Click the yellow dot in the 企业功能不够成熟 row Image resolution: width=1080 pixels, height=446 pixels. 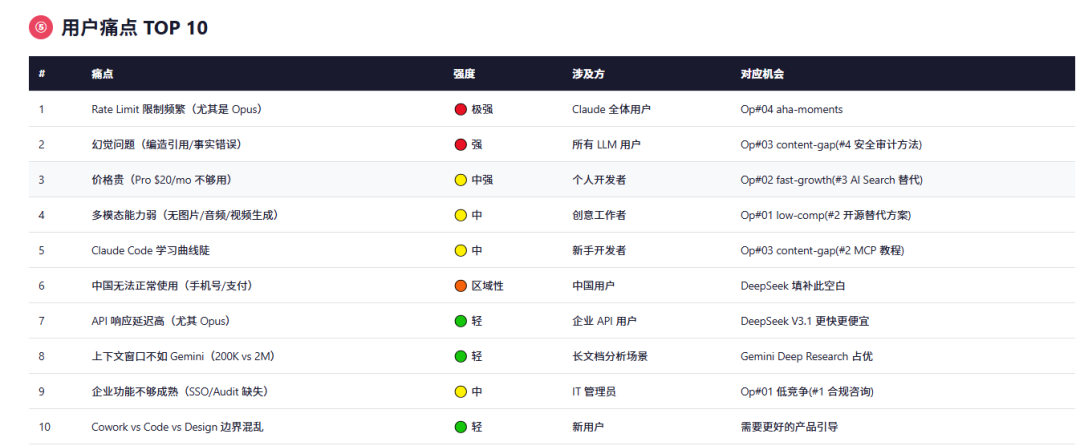(x=461, y=392)
